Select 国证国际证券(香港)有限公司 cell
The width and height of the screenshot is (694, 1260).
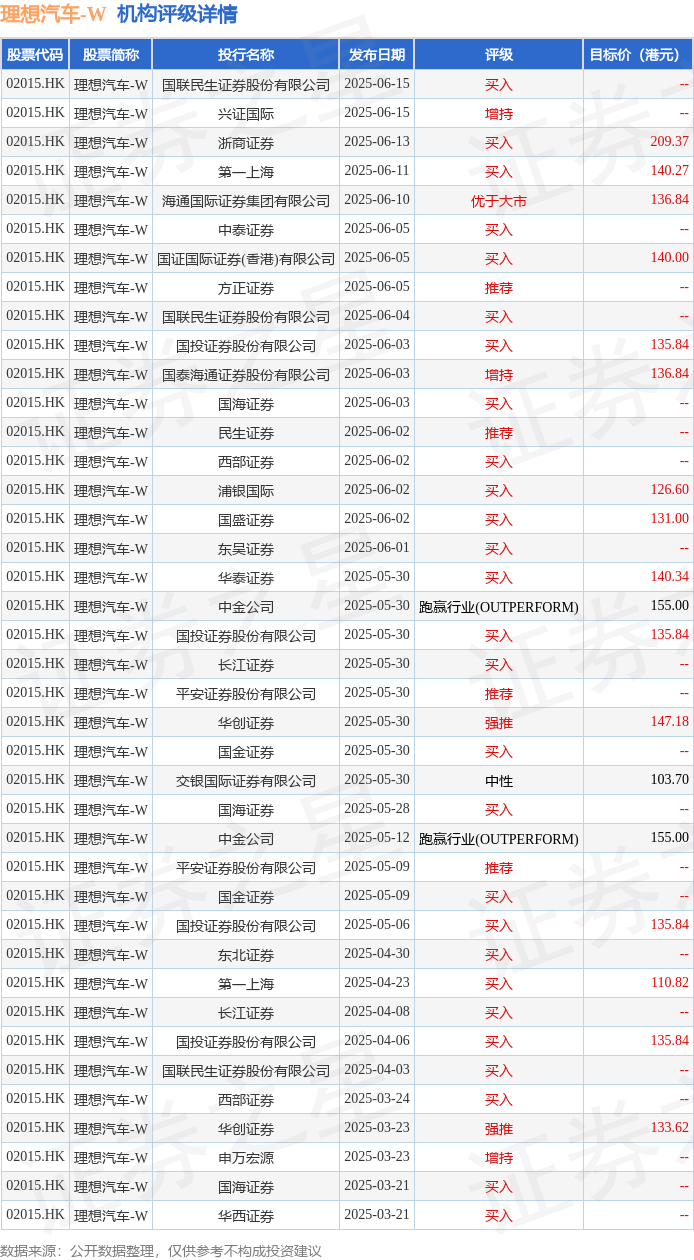246,259
